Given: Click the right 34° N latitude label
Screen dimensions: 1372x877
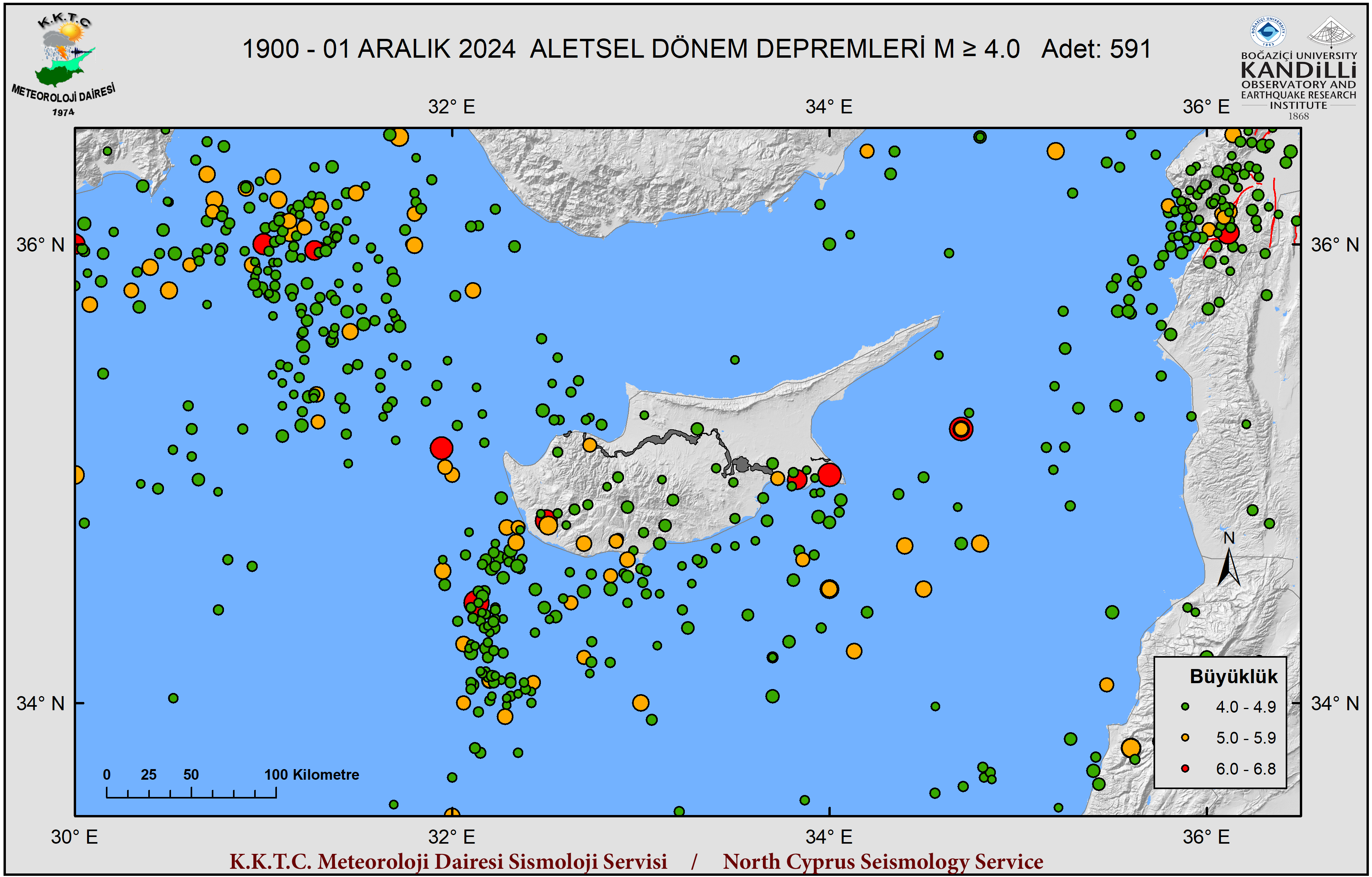Looking at the screenshot, I should click(x=1334, y=703).
